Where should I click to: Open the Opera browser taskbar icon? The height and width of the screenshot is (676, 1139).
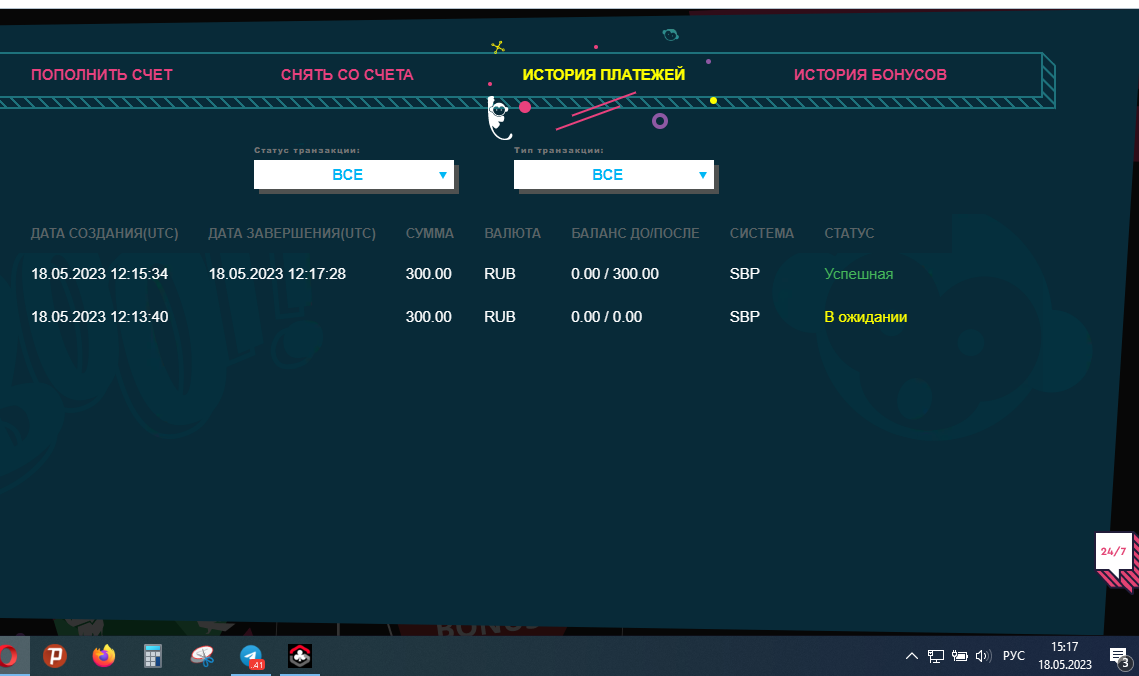tap(7, 656)
